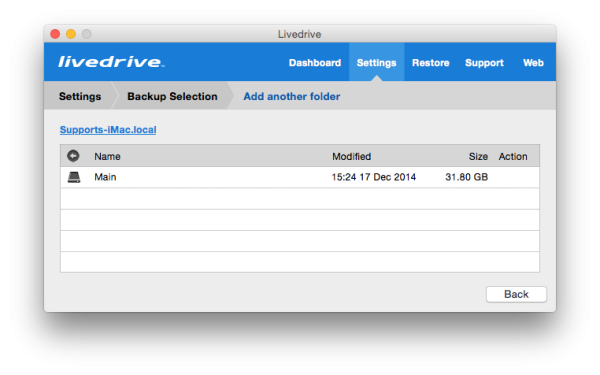Switch to the Settings tab

376,63
